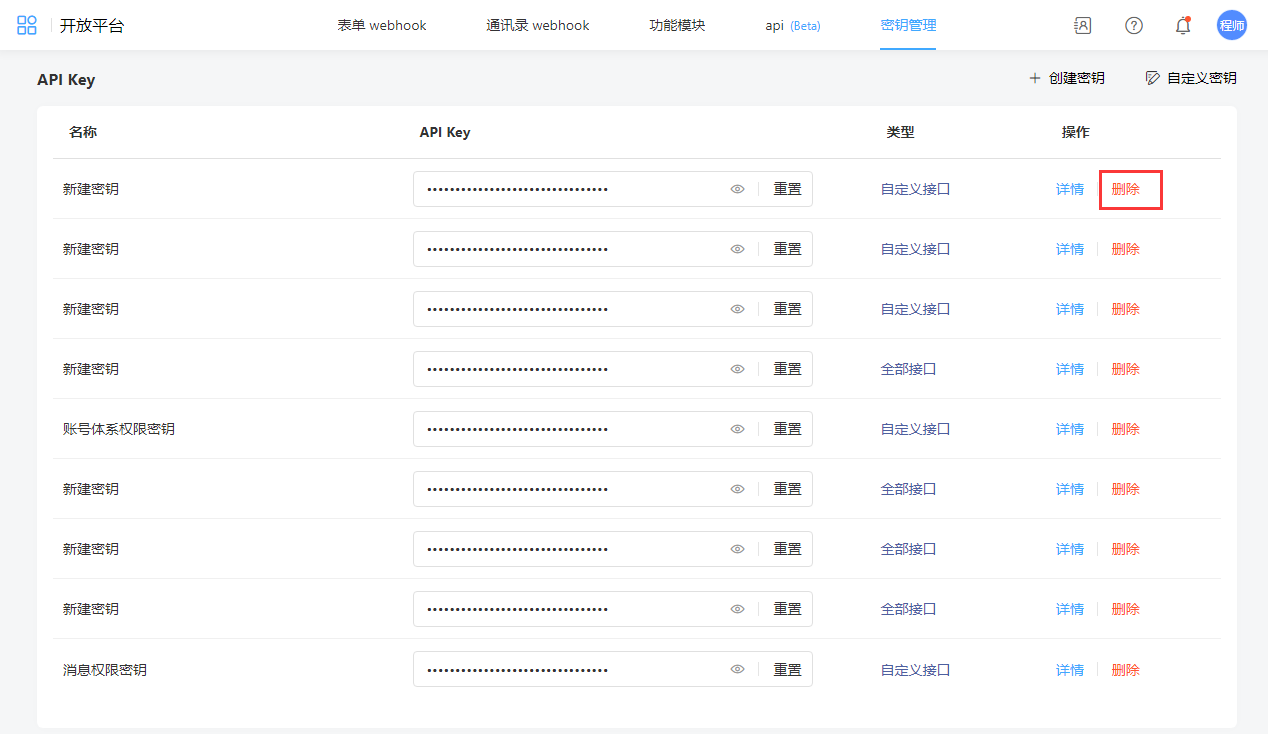Image resolution: width=1268 pixels, height=734 pixels.
Task: Click the edit icon for 自定义密钥
Action: click(1152, 78)
